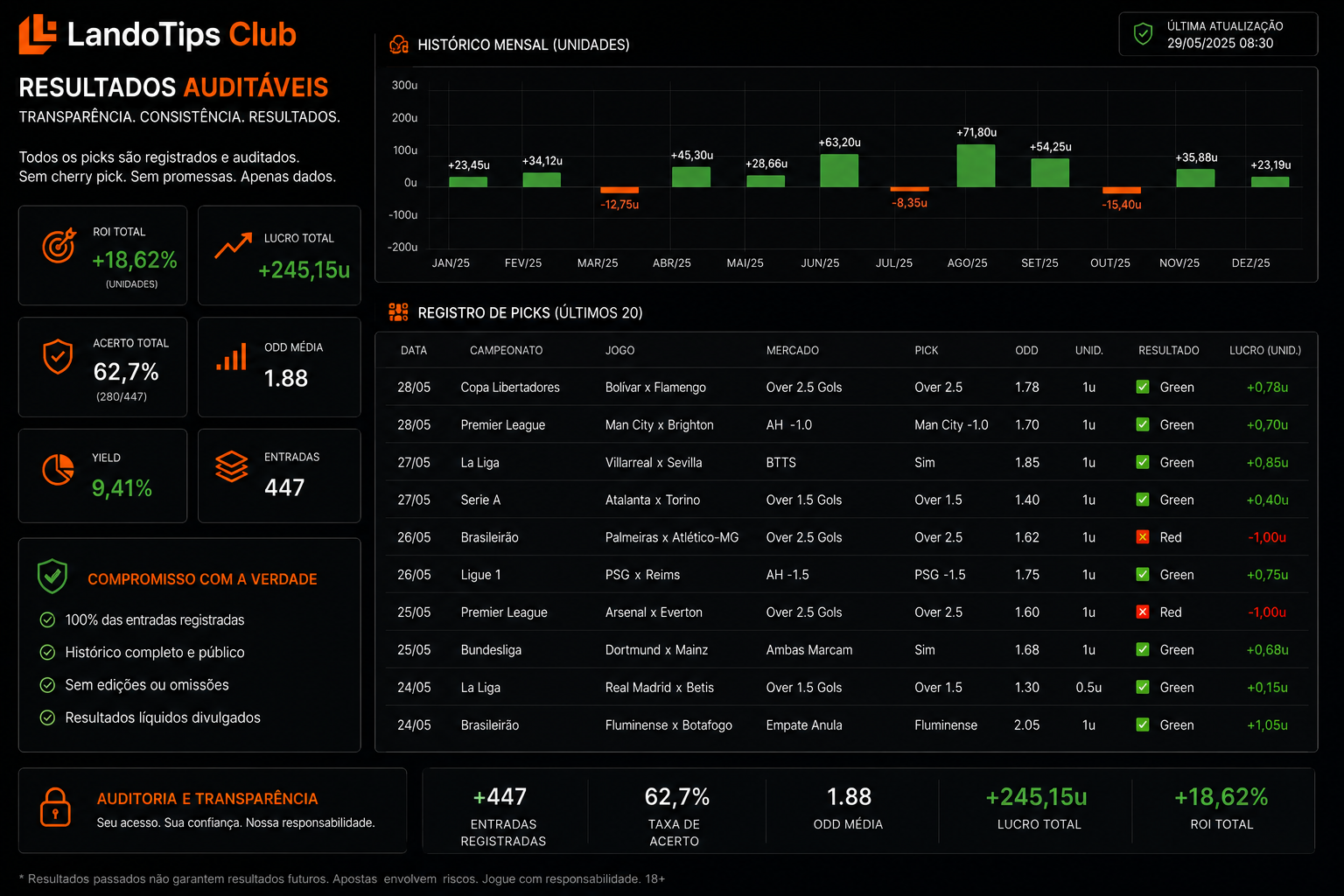Viewport: 1344px width, 896px height.
Task: Click the 2.05 odd value
Action: (1027, 724)
